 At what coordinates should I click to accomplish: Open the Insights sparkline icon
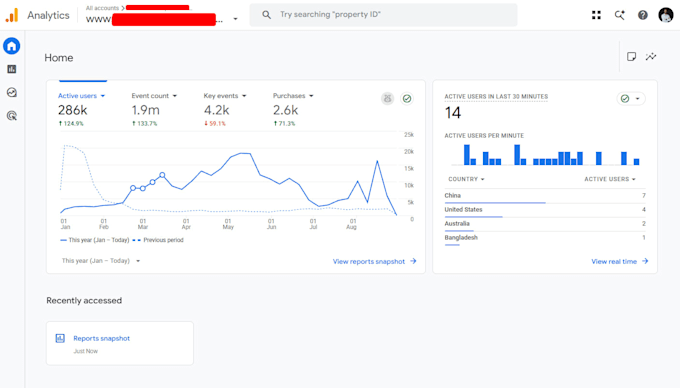(x=651, y=56)
